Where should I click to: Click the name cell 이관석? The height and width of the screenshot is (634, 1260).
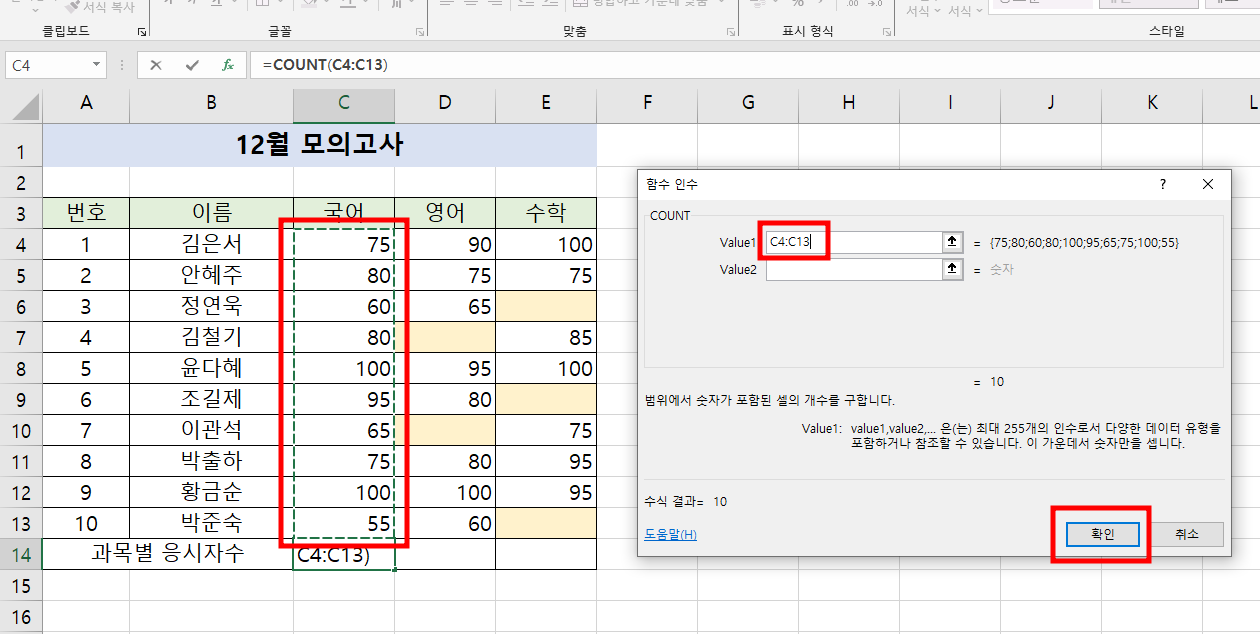tap(211, 430)
